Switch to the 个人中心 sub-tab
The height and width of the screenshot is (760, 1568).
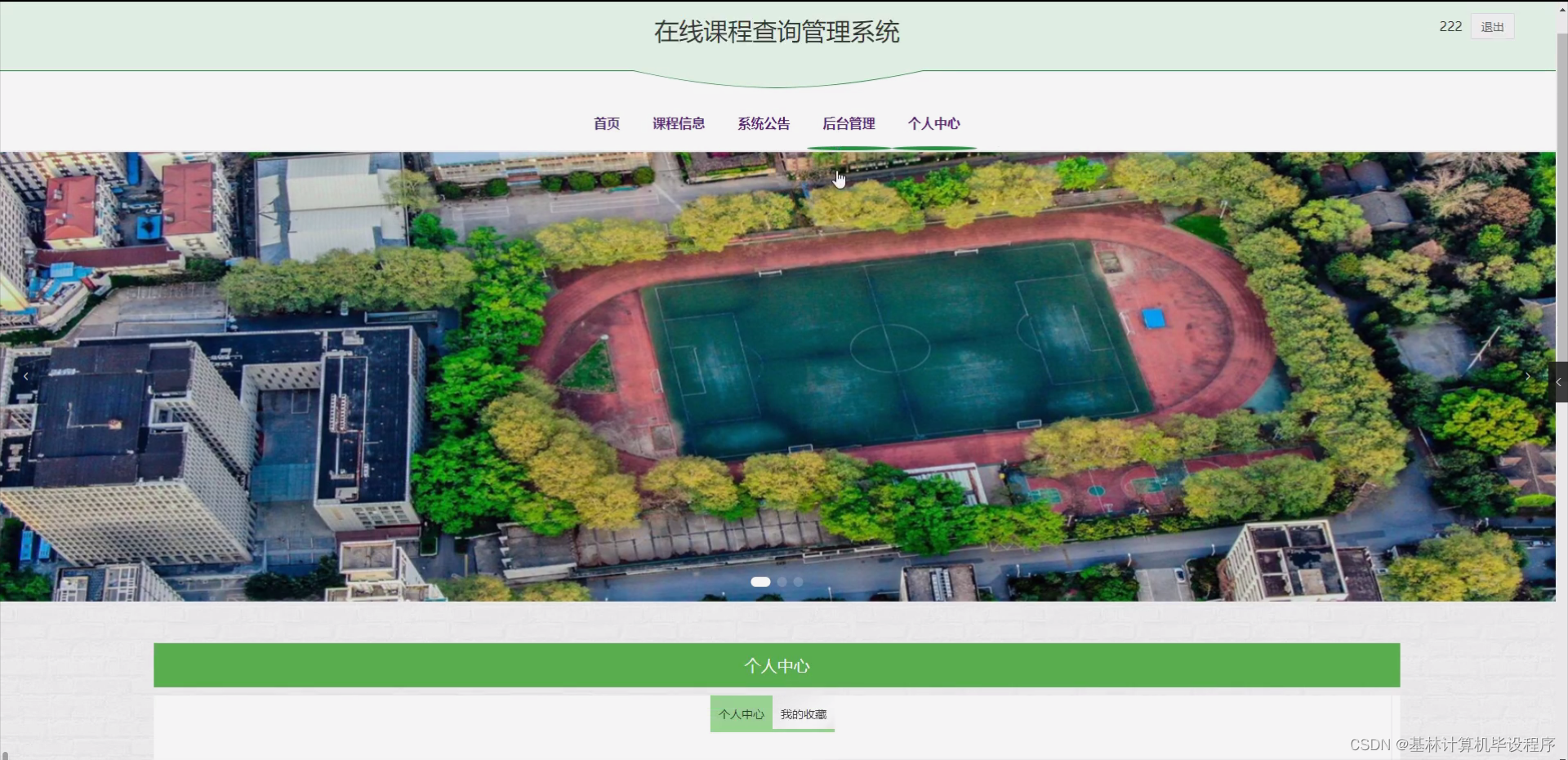[742, 713]
